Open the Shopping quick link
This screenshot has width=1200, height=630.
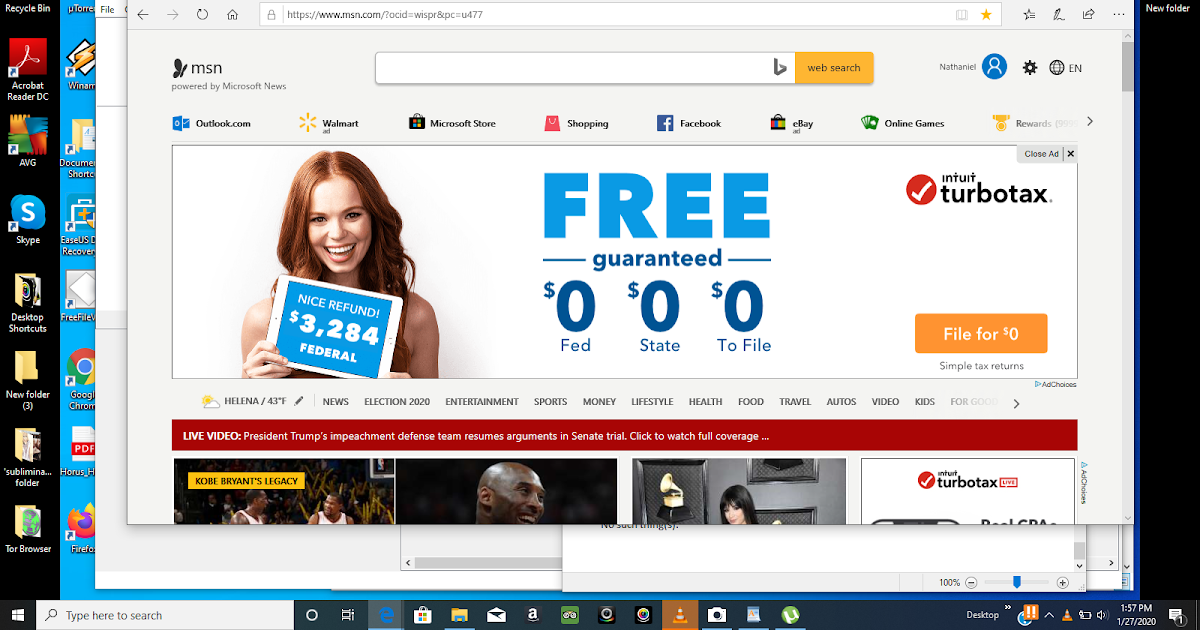click(576, 123)
